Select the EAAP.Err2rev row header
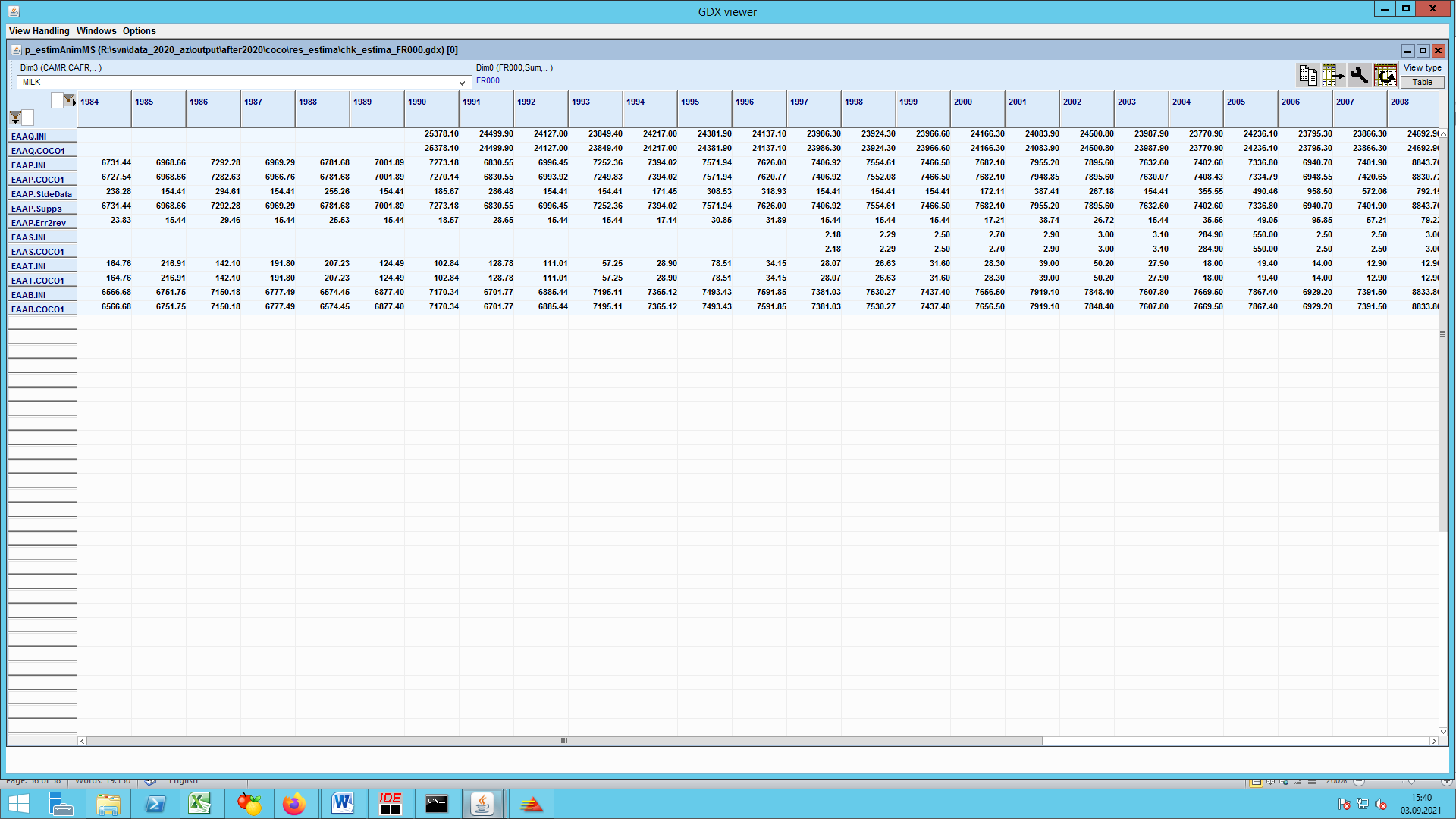This screenshot has height=819, width=1456. tap(42, 223)
